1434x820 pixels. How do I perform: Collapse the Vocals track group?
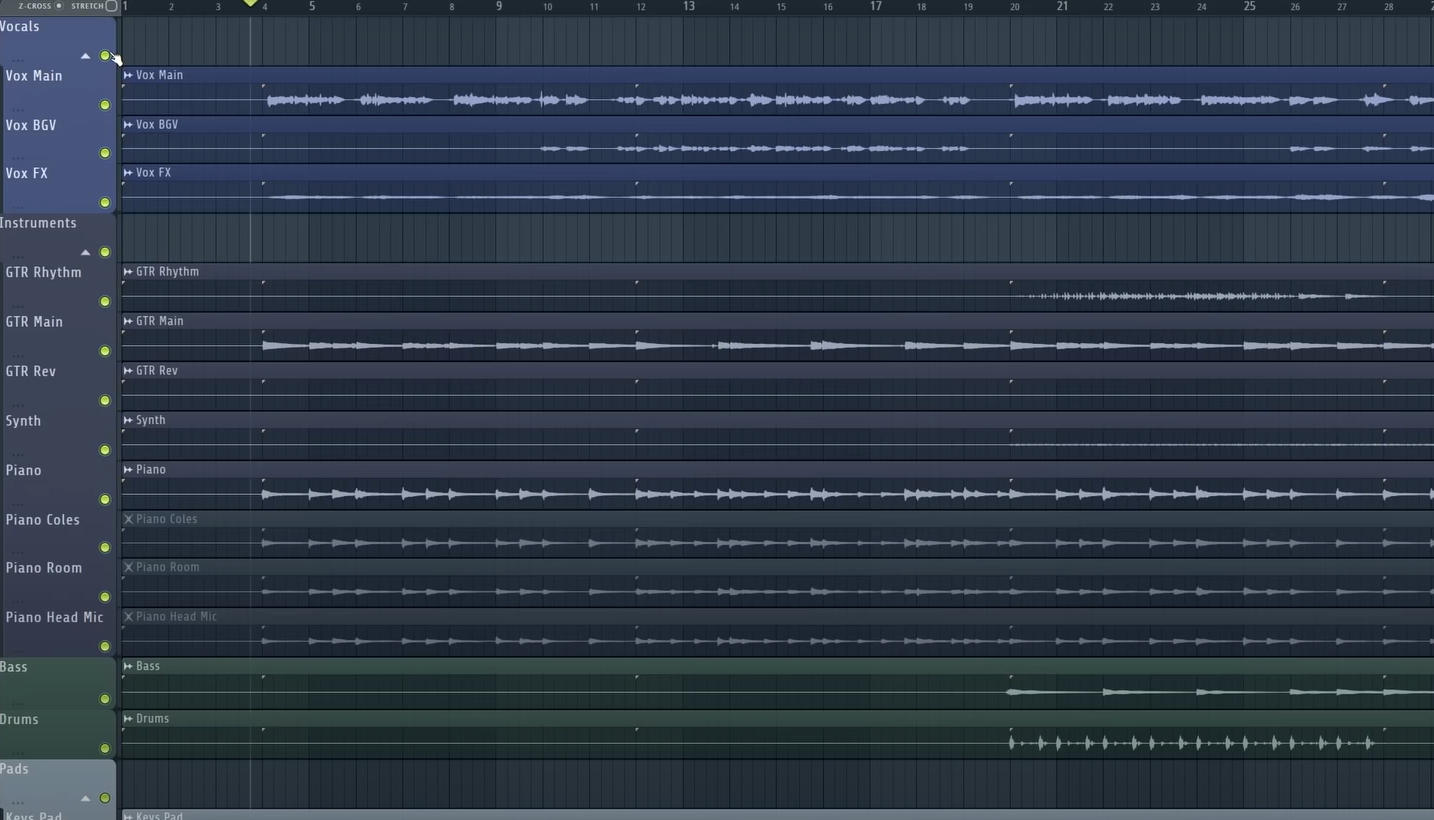pos(85,56)
